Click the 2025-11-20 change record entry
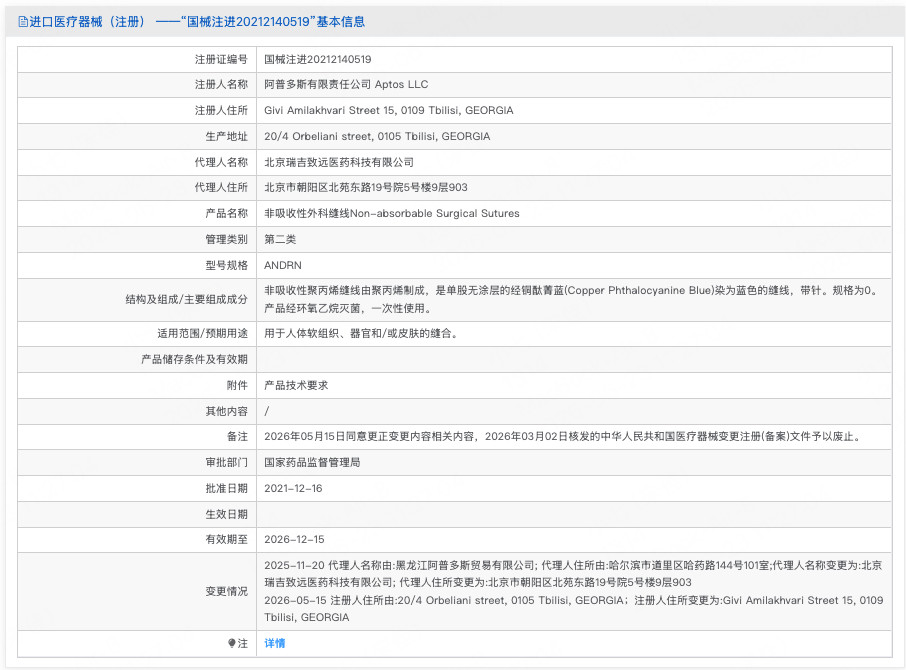This screenshot has height=670, width=906. point(573,574)
